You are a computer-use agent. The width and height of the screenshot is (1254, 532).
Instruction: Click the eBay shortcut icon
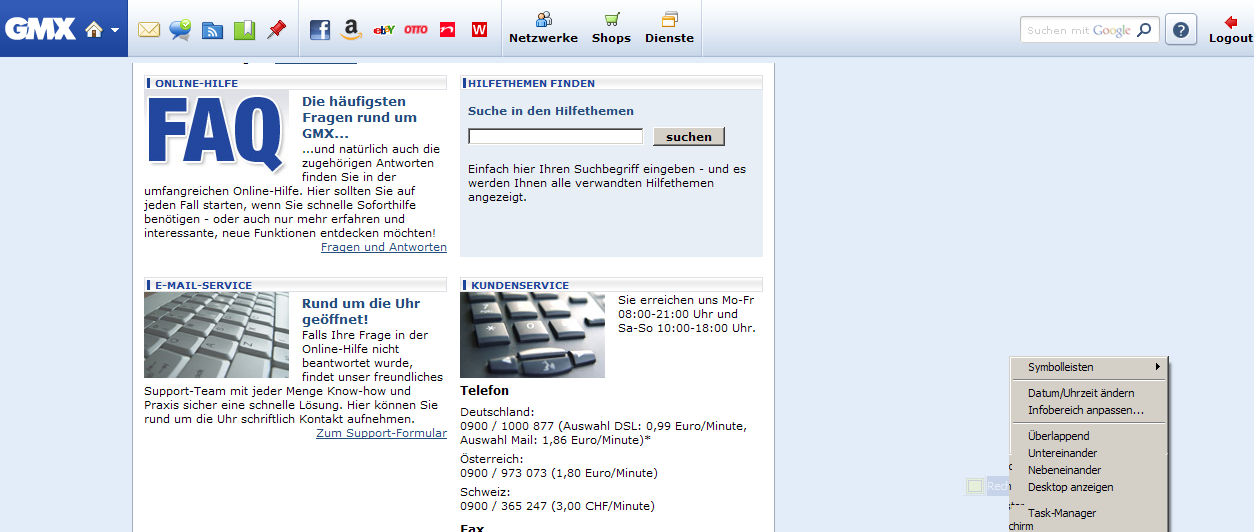[x=383, y=30]
